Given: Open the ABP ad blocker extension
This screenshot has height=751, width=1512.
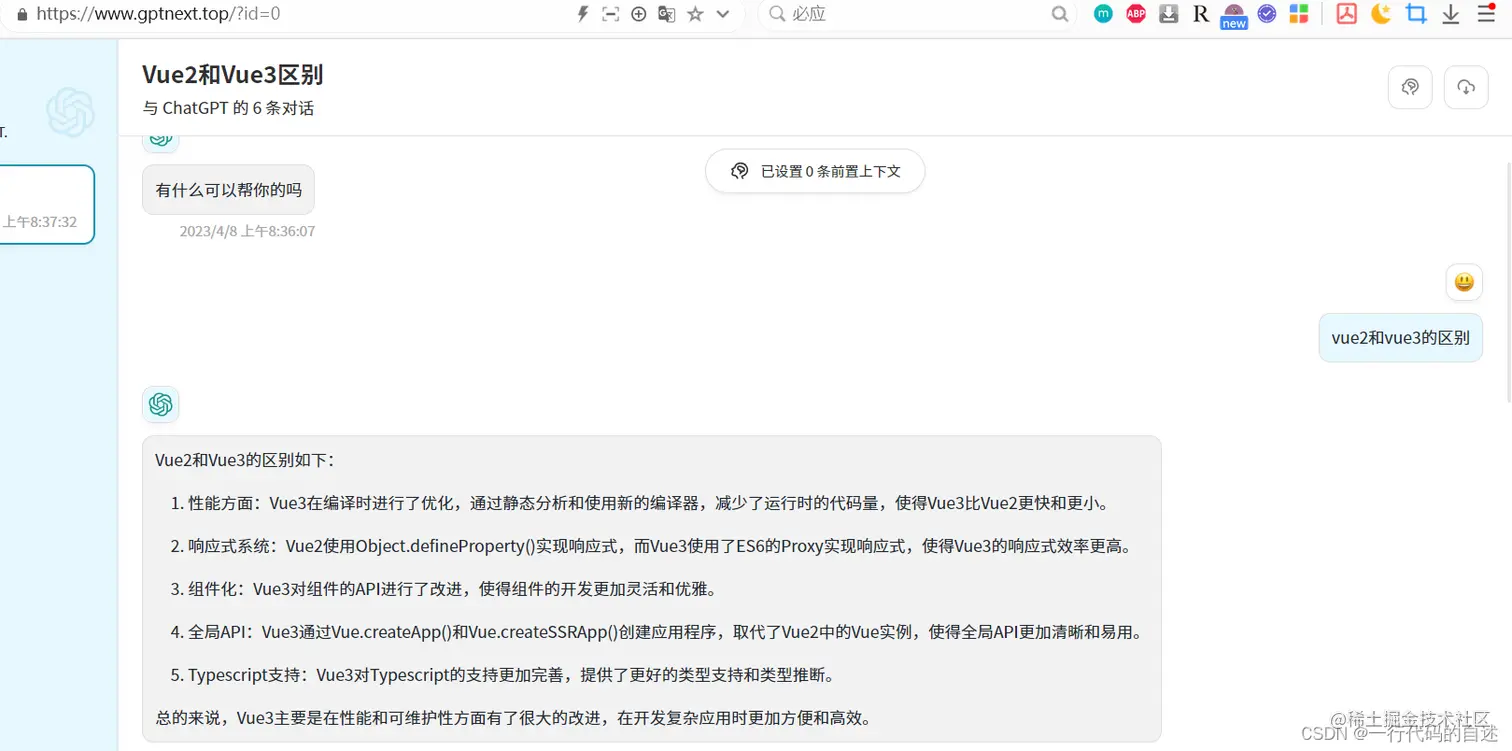Looking at the screenshot, I should [1136, 14].
